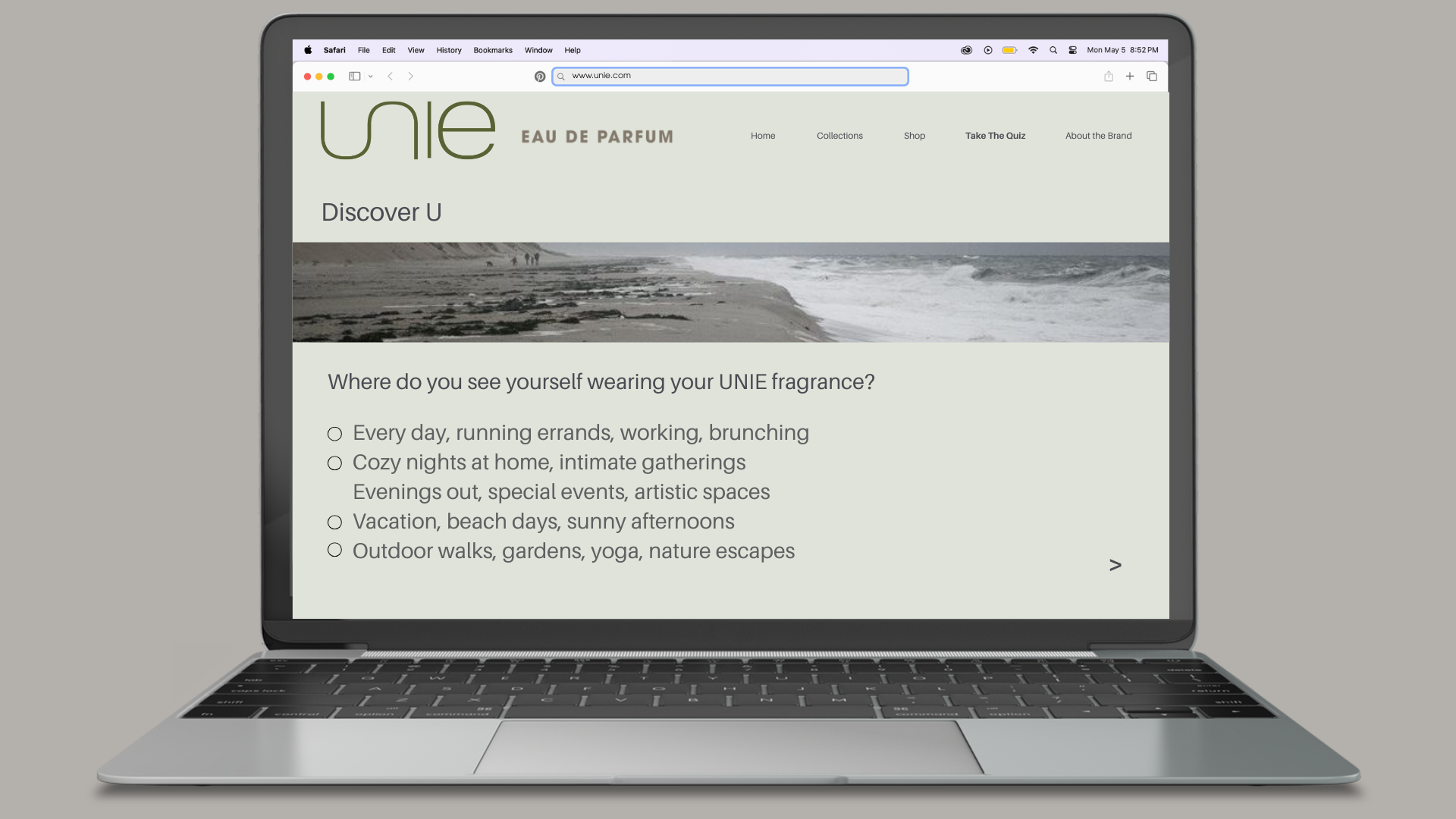Open the Shop page

click(915, 136)
